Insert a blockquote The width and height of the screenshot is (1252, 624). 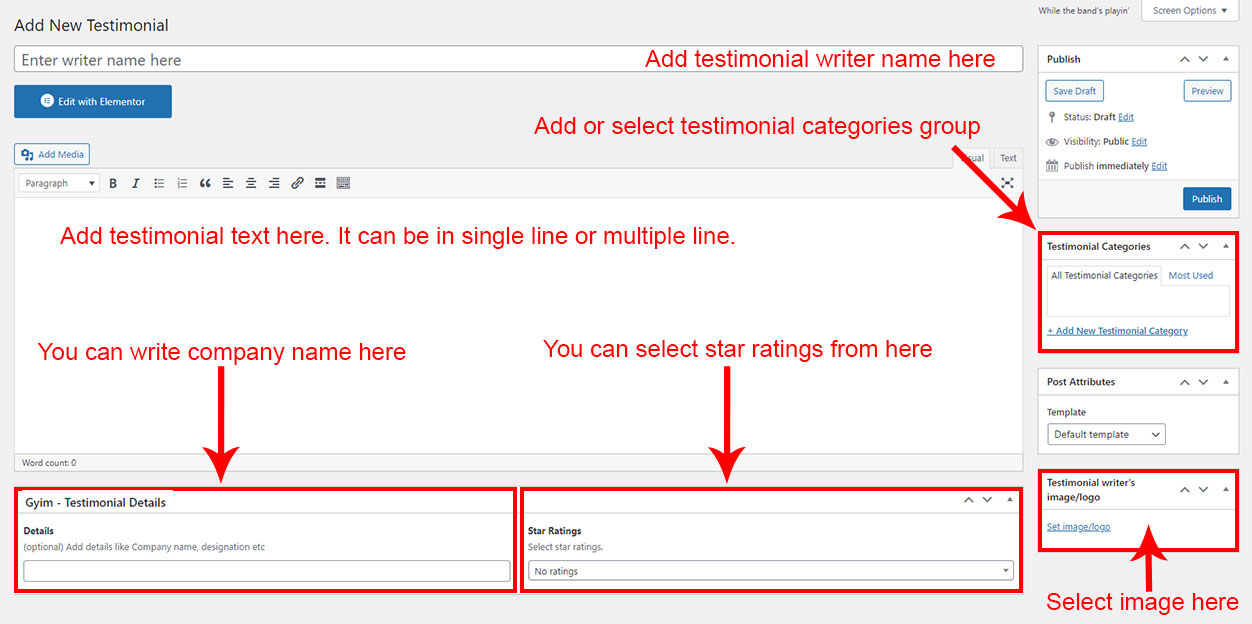point(205,184)
